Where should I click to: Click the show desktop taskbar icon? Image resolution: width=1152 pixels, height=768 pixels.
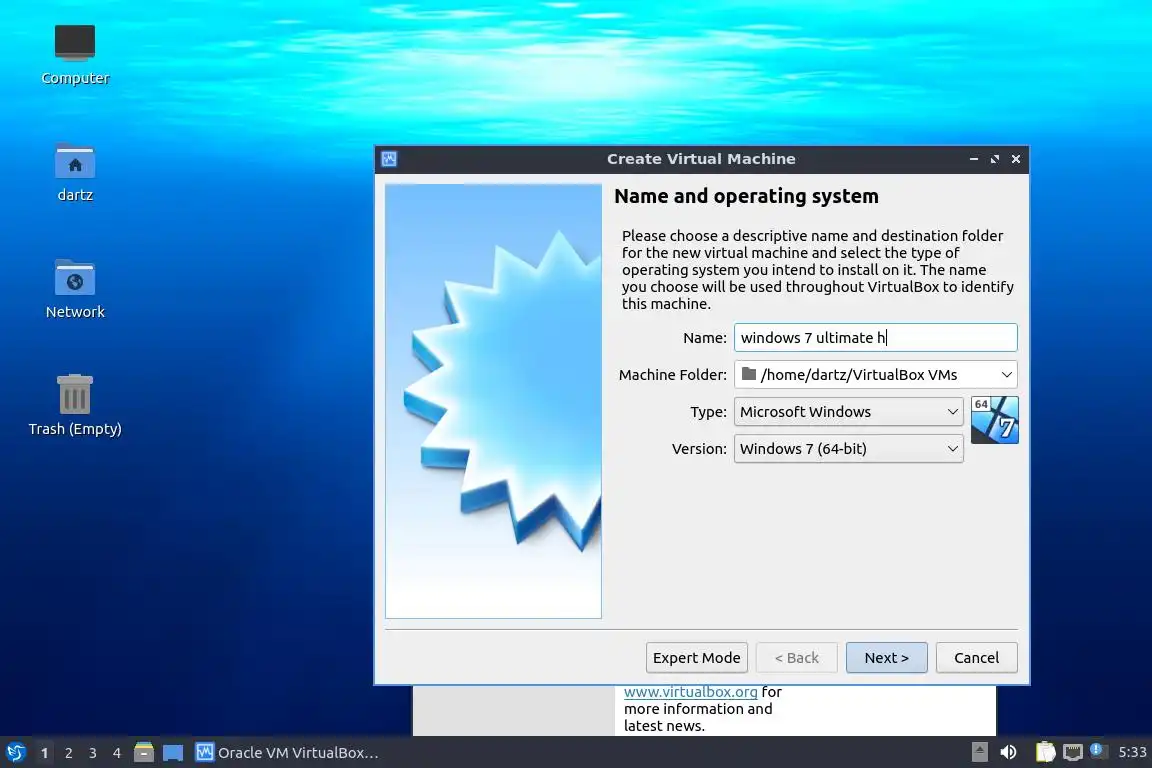pos(173,753)
